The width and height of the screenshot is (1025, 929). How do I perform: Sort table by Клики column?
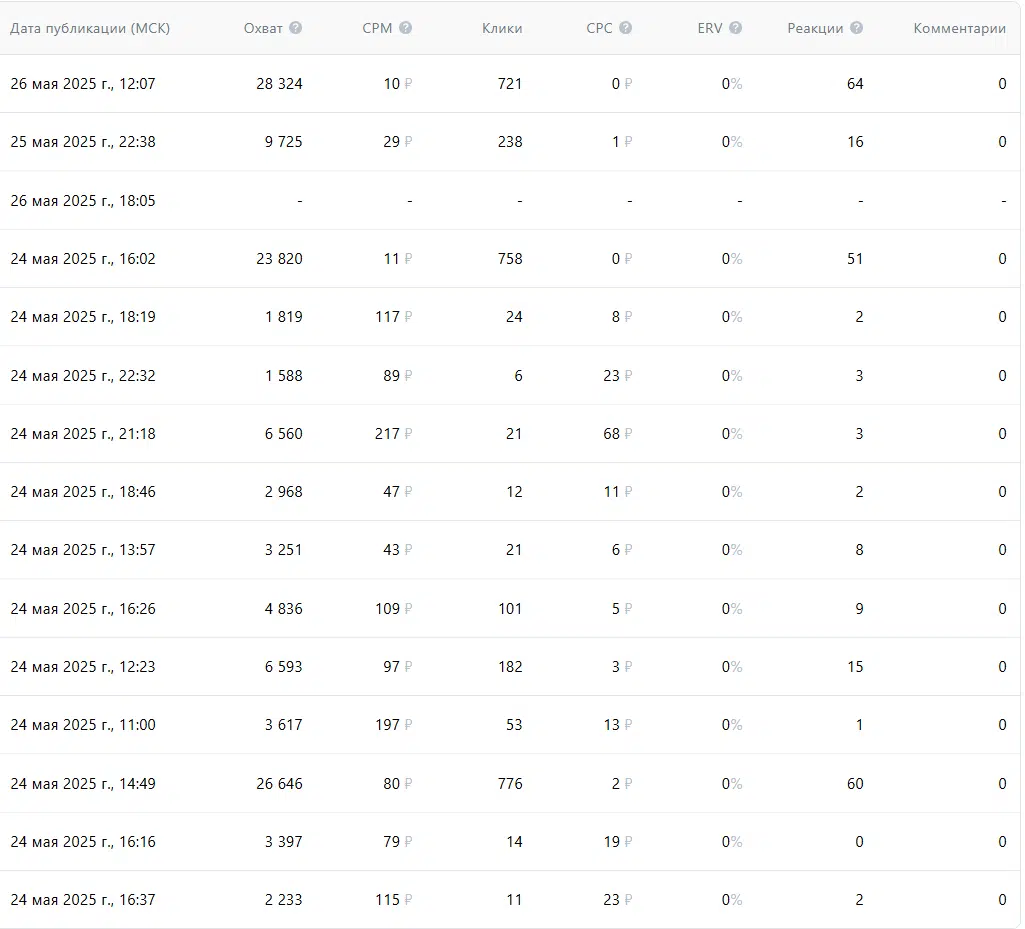[x=502, y=28]
